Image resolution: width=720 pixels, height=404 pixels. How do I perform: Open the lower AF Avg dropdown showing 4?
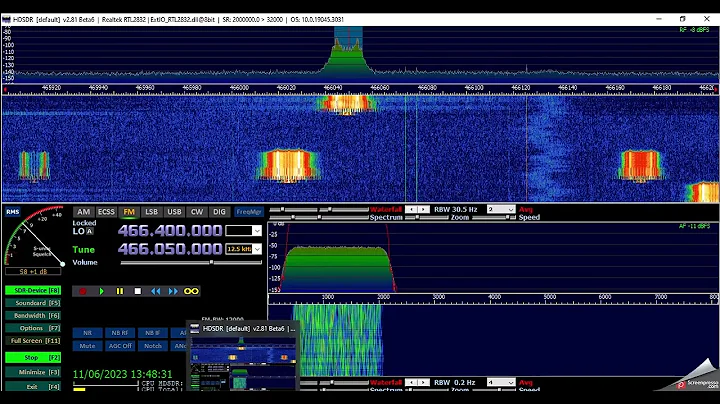pyautogui.click(x=501, y=382)
